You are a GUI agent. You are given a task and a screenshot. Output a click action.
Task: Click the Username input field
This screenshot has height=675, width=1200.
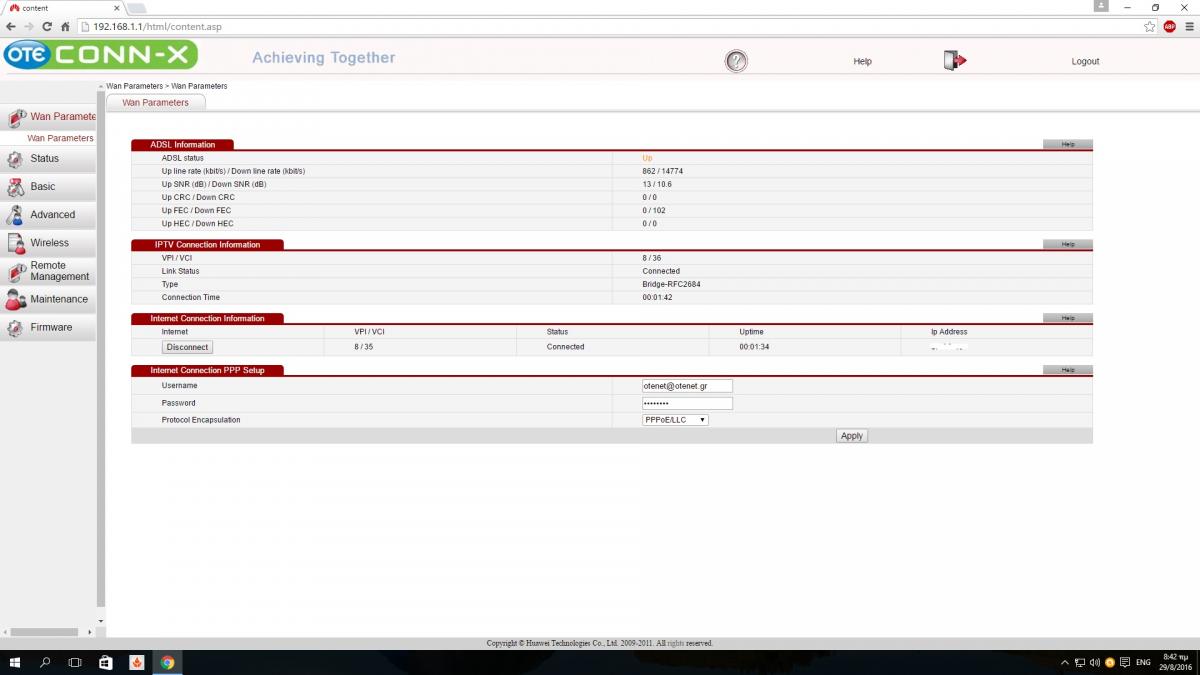(x=687, y=386)
